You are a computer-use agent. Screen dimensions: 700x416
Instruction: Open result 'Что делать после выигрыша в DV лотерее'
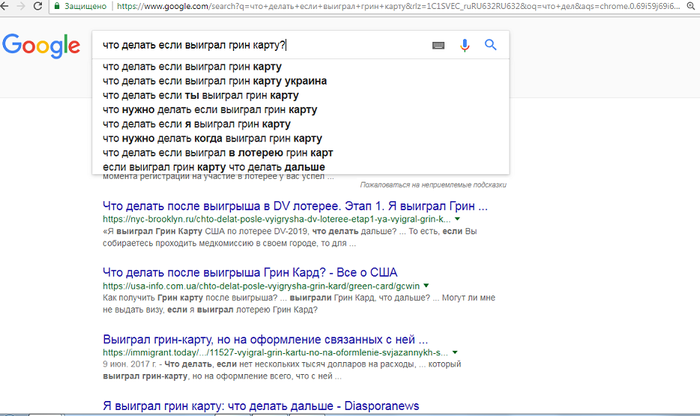[295, 206]
